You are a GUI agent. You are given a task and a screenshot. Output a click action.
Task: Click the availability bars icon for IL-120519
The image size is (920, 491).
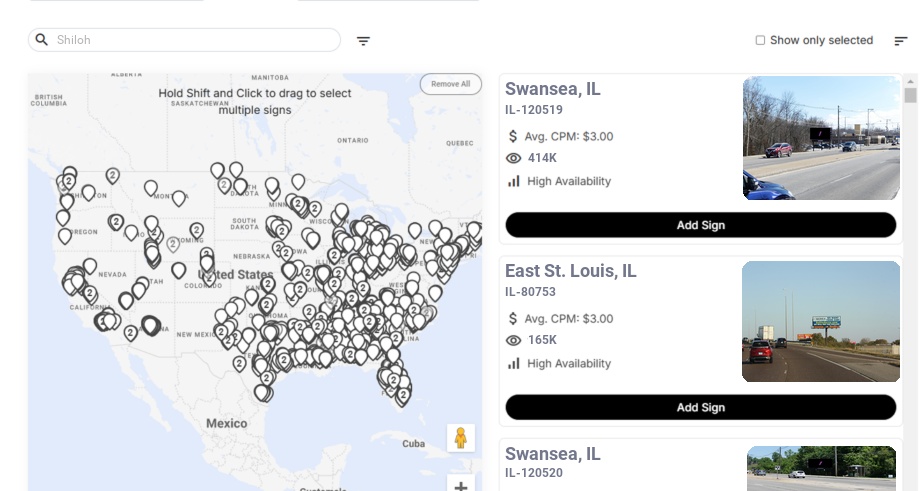coord(514,181)
